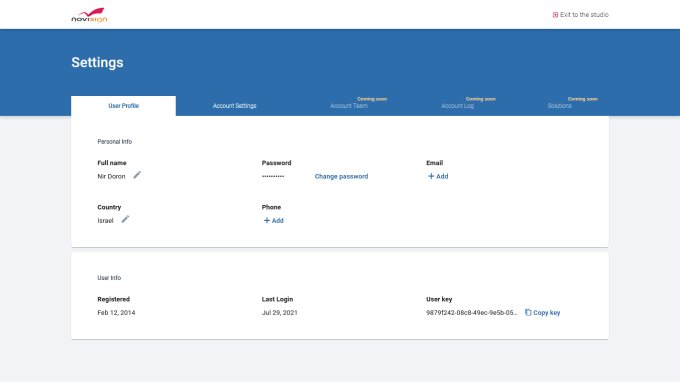
Task: Select the Account Team tab
Action: pyautogui.click(x=349, y=106)
